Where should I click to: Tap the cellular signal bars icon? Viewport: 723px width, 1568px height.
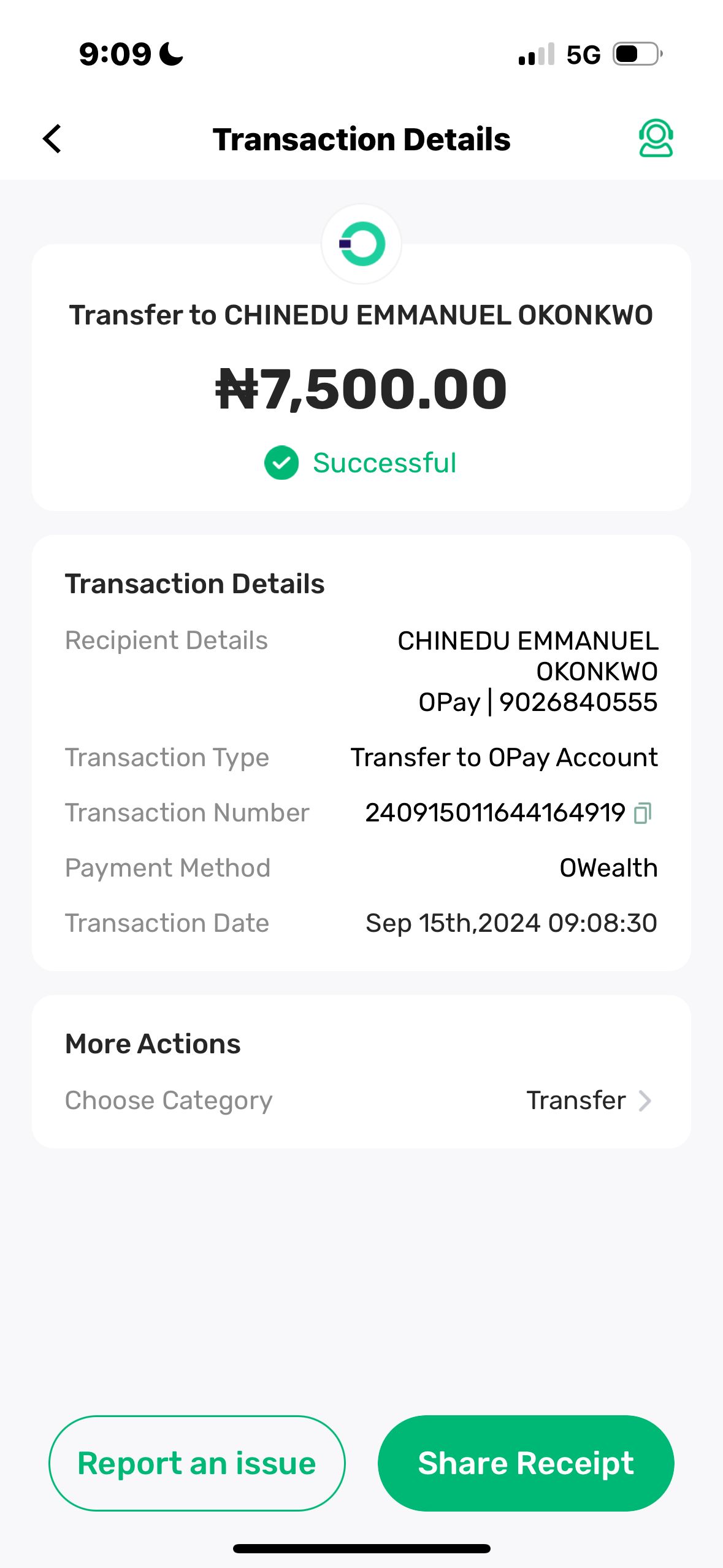point(537,54)
